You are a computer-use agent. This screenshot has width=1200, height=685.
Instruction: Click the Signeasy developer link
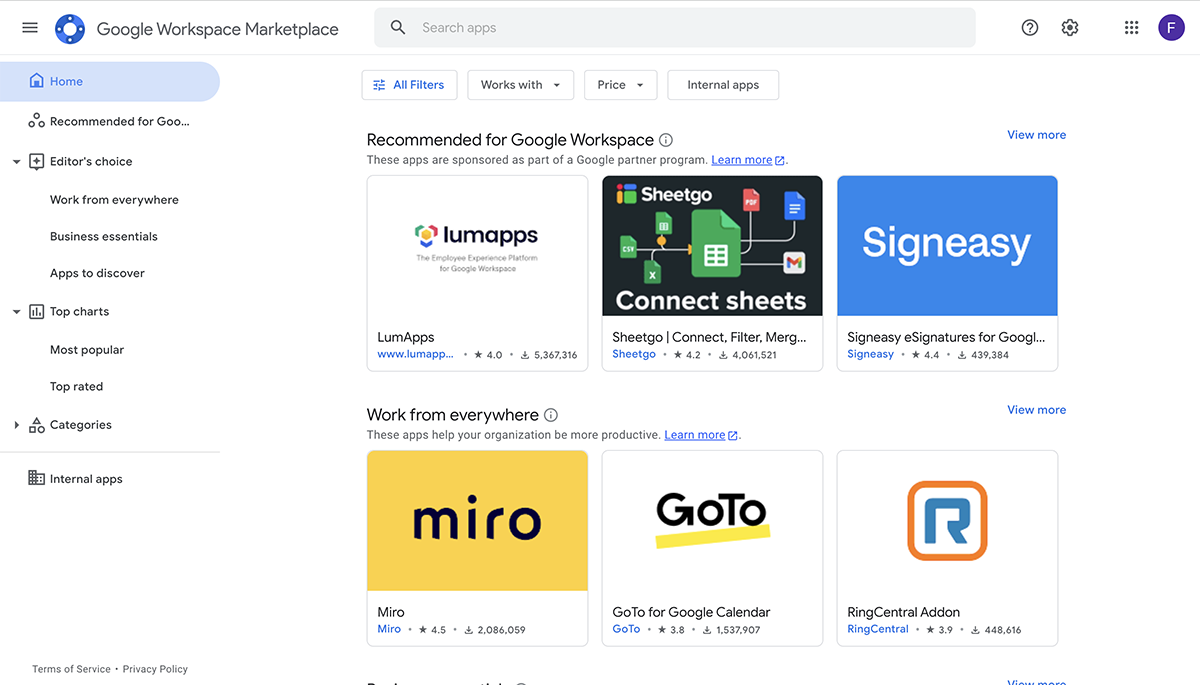tap(870, 354)
